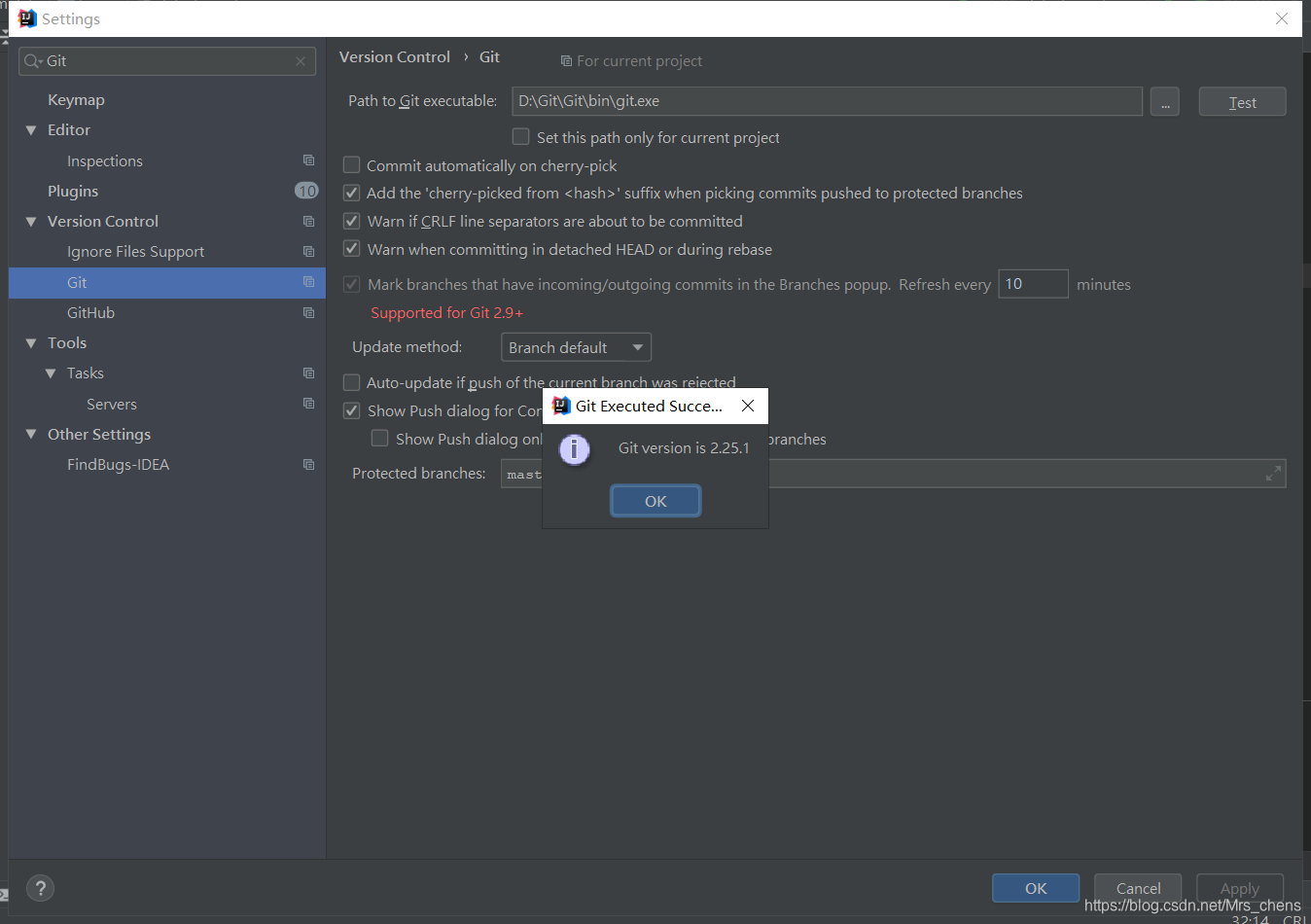Click the OK button at the bottom of Settings

(1036, 888)
